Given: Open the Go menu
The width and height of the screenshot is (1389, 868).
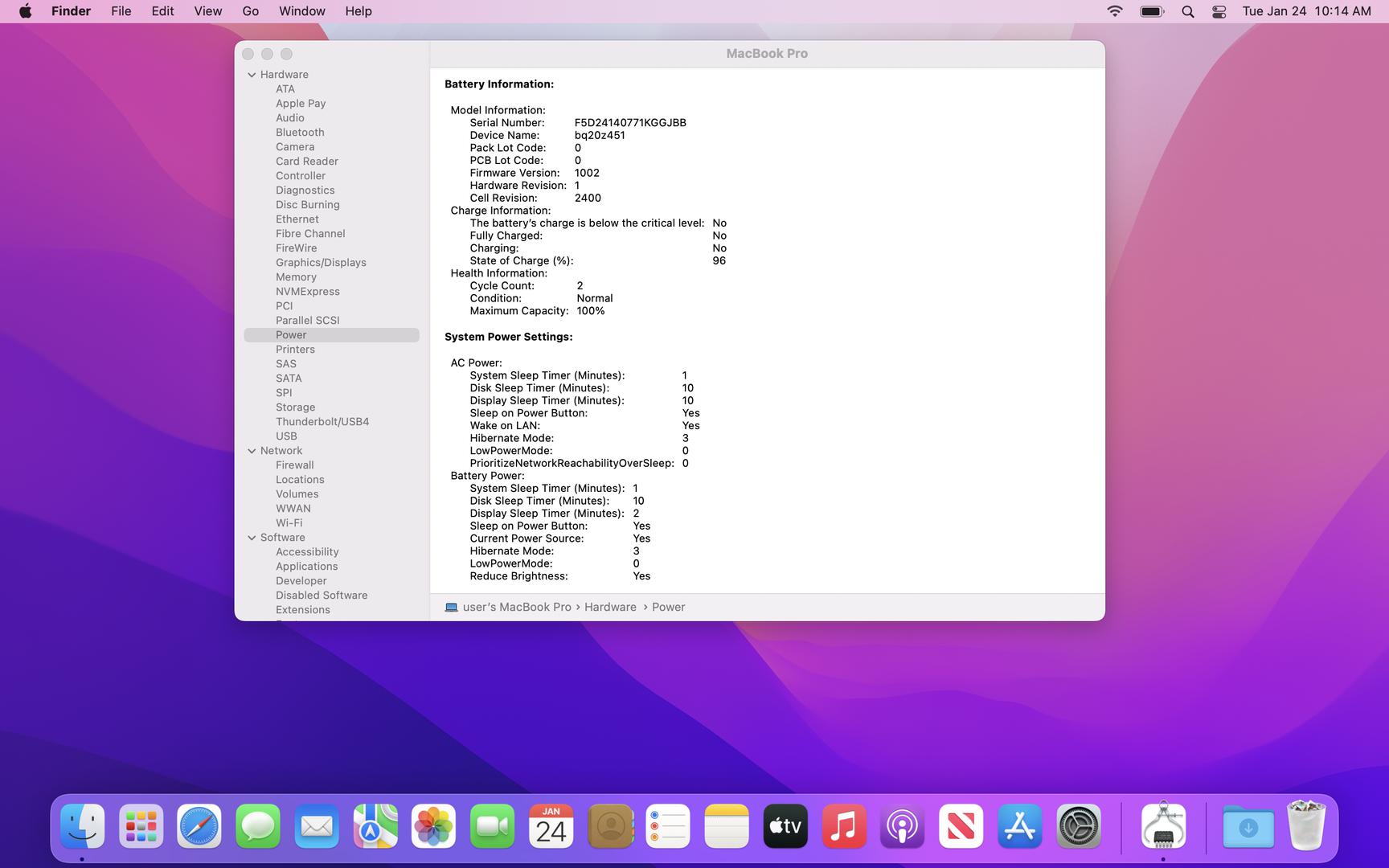Looking at the screenshot, I should [251, 11].
